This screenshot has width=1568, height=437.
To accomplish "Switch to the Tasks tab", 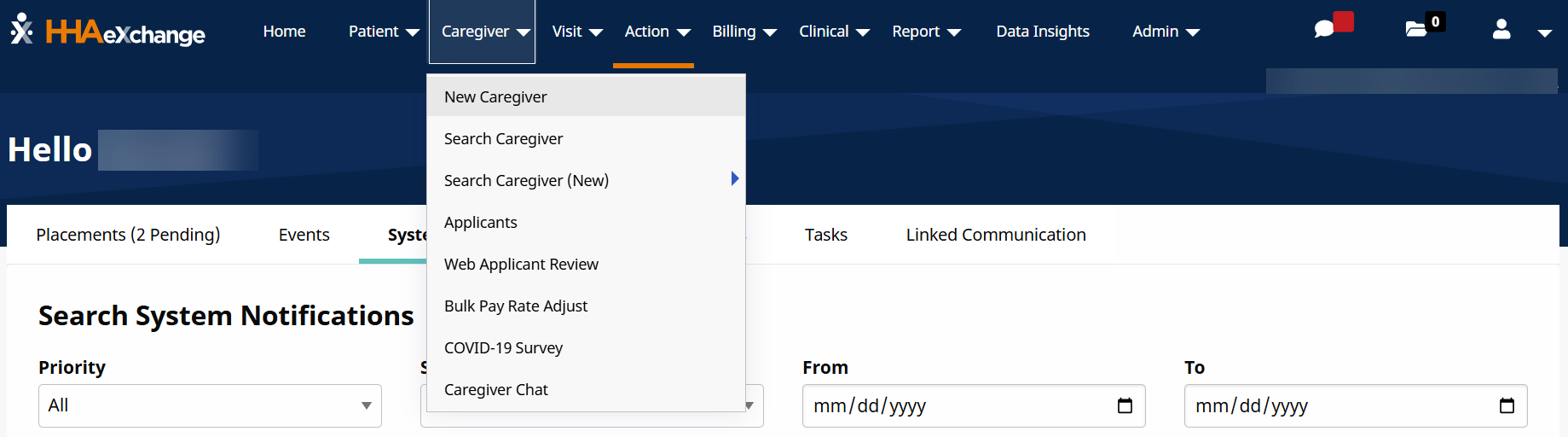I will pos(825,235).
